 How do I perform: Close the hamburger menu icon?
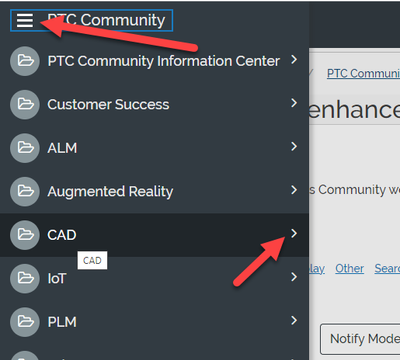25,21
